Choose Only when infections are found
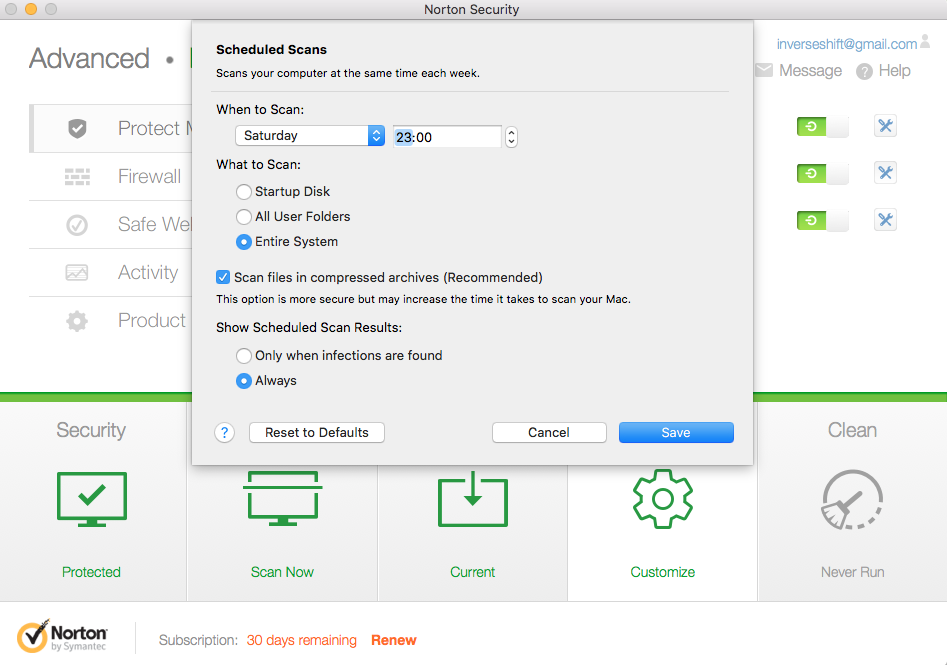This screenshot has width=947, height=665. point(244,356)
